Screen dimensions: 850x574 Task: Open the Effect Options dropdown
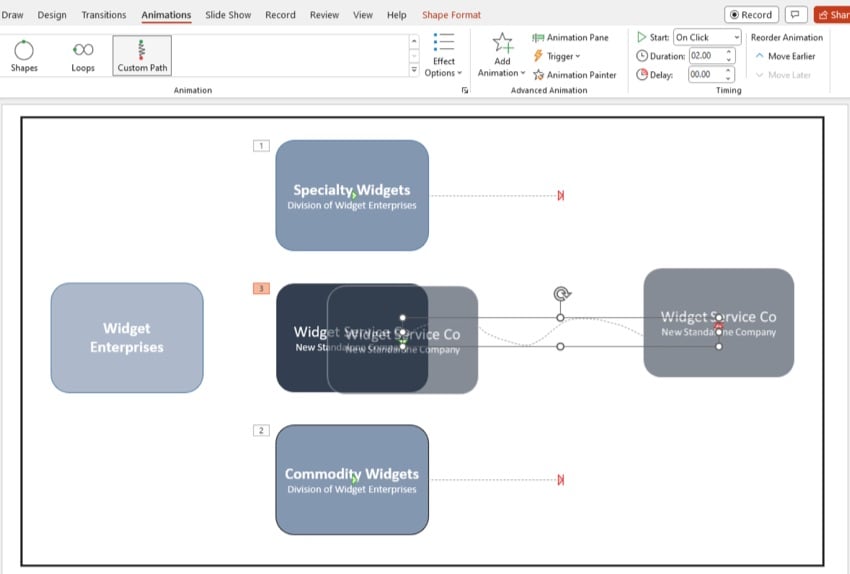pos(444,55)
